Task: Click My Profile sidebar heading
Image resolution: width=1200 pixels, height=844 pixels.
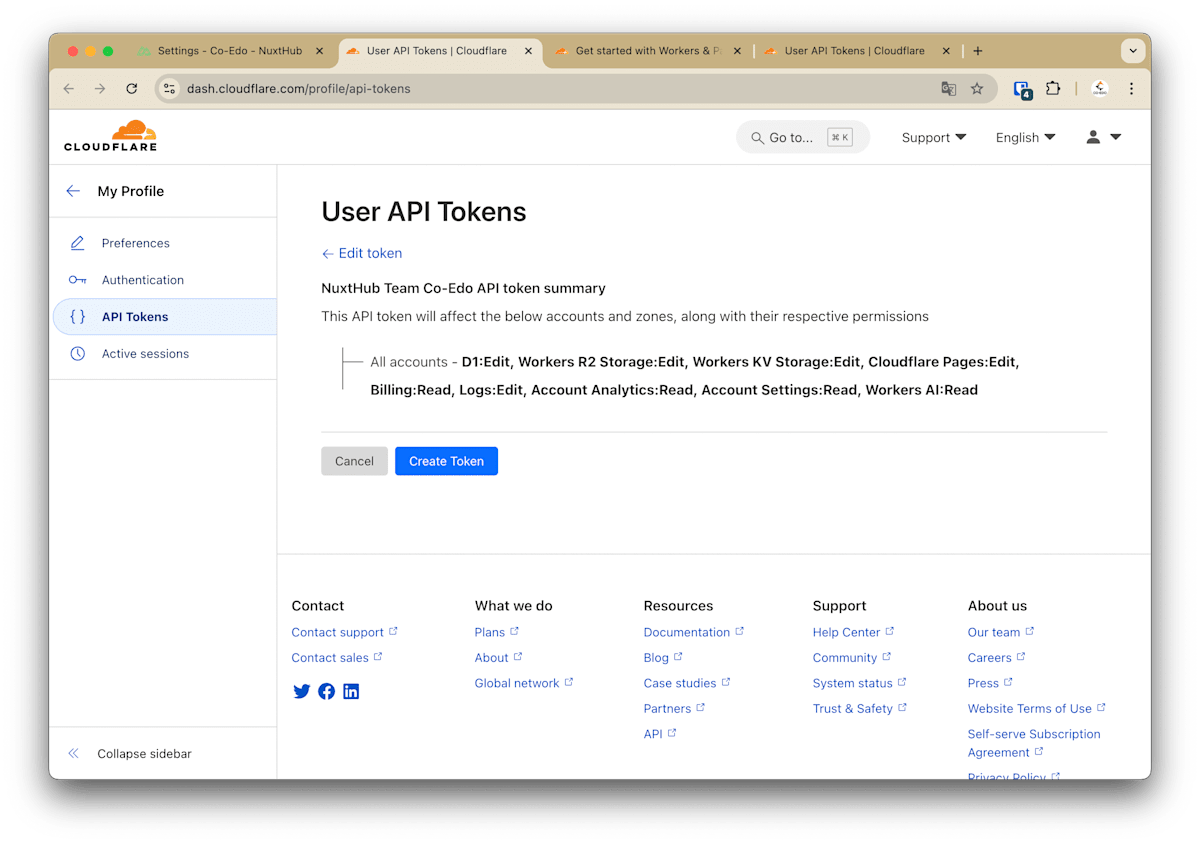Action: tap(131, 191)
